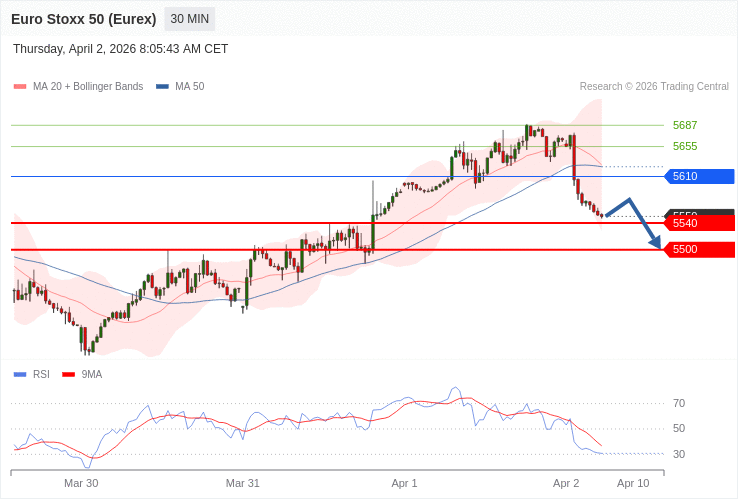Click the blue 5610 pivot price tag
This screenshot has width=738, height=500.
pyautogui.click(x=699, y=177)
